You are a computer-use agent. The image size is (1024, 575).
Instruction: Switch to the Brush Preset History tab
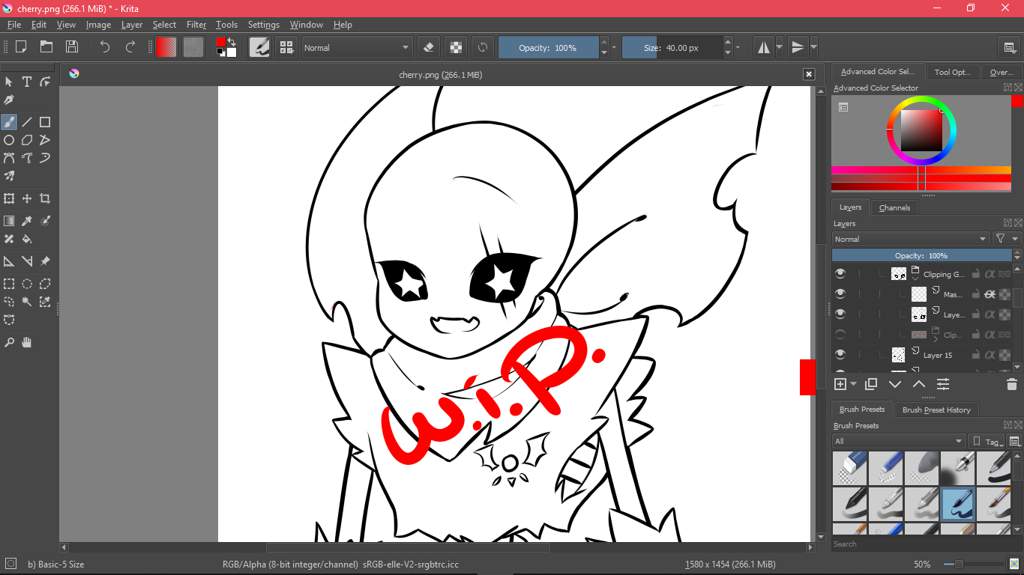tap(936, 410)
